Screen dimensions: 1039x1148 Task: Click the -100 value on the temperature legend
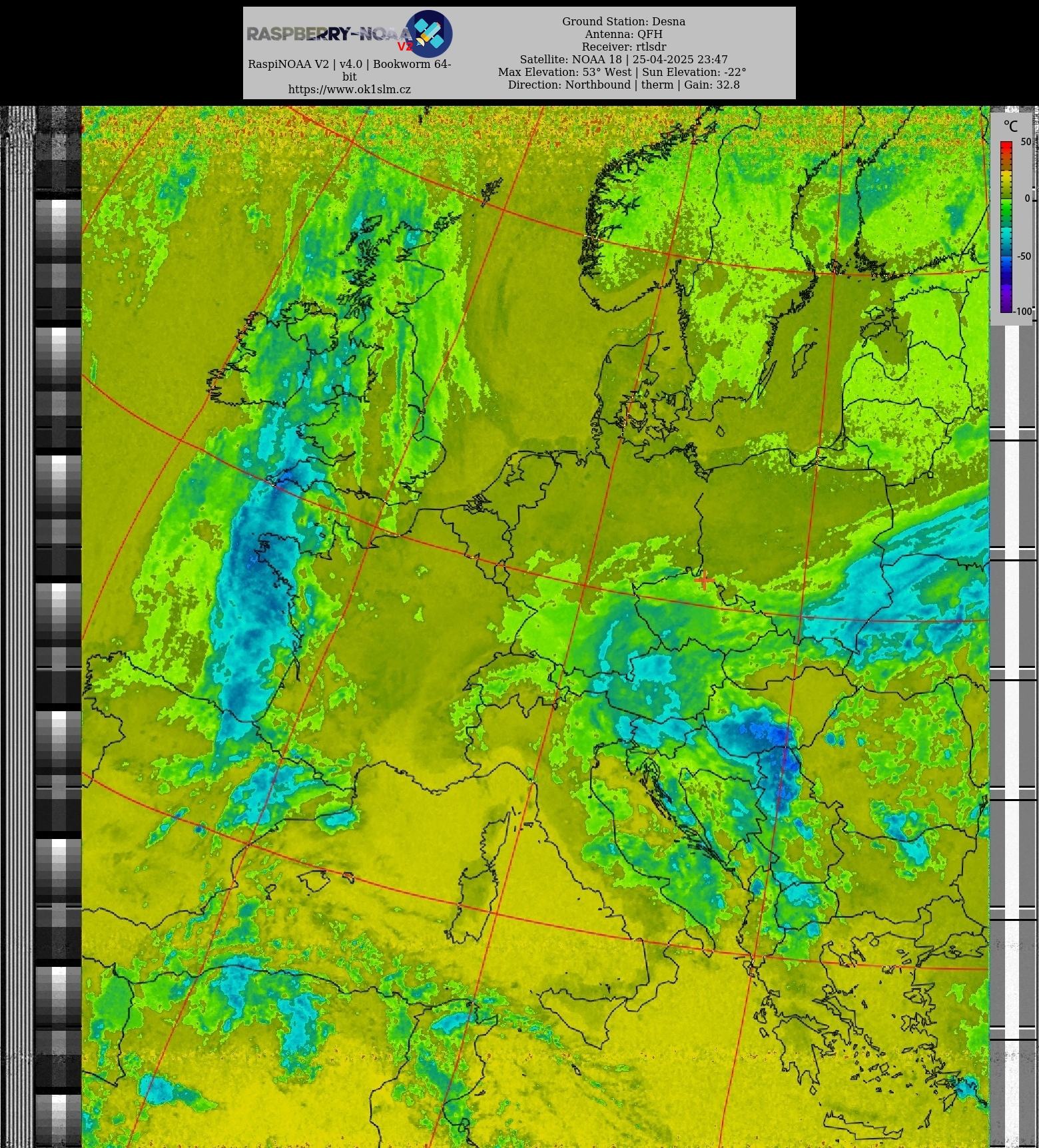pyautogui.click(x=1023, y=311)
